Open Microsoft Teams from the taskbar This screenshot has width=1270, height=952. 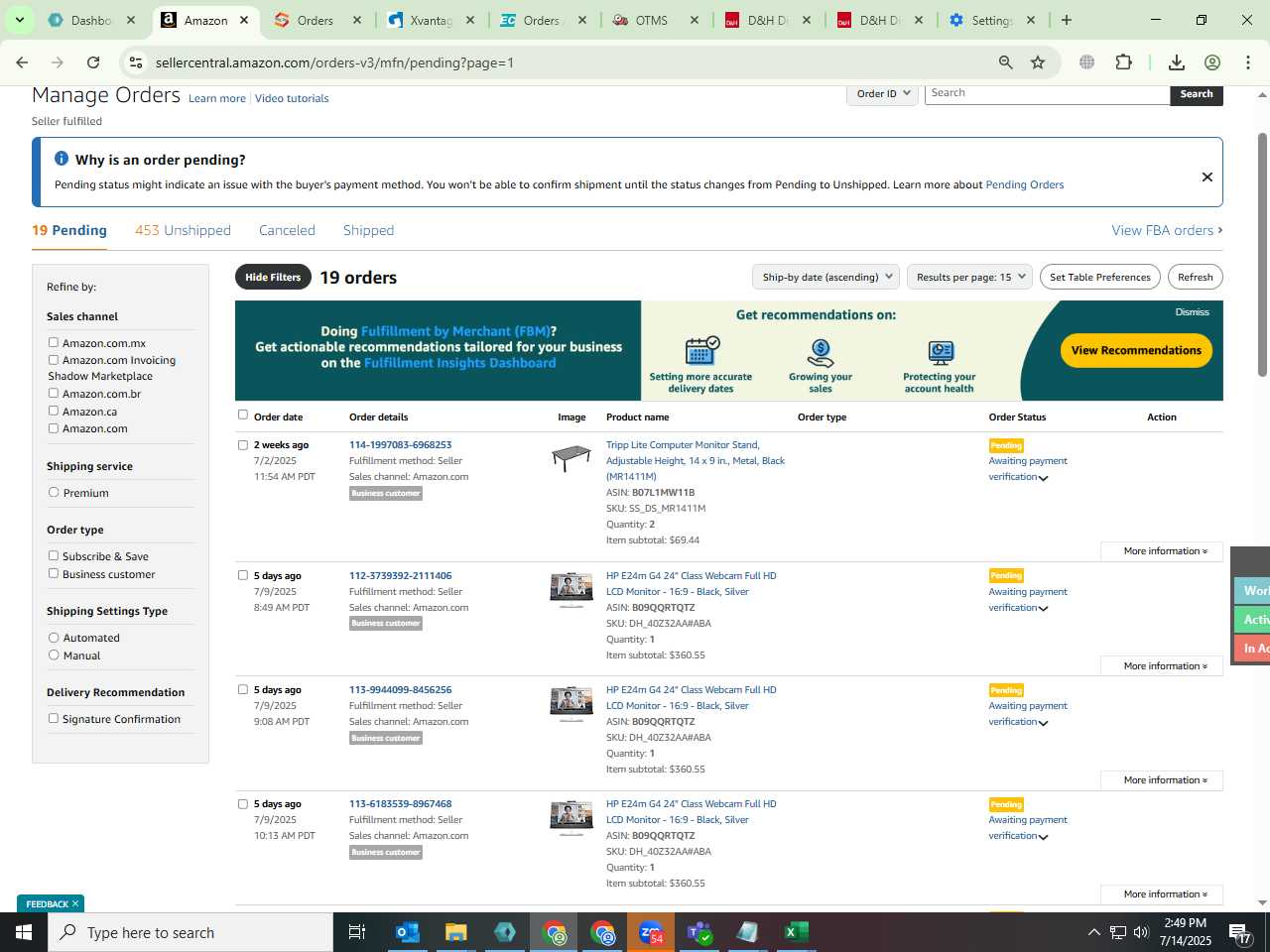coord(699,932)
